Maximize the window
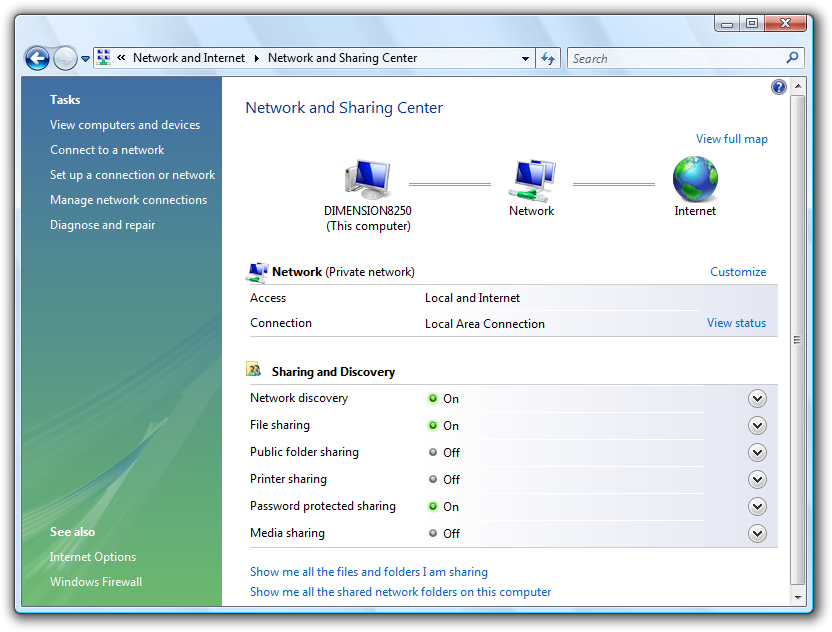Image resolution: width=832 pixels, height=632 pixels. tap(752, 23)
